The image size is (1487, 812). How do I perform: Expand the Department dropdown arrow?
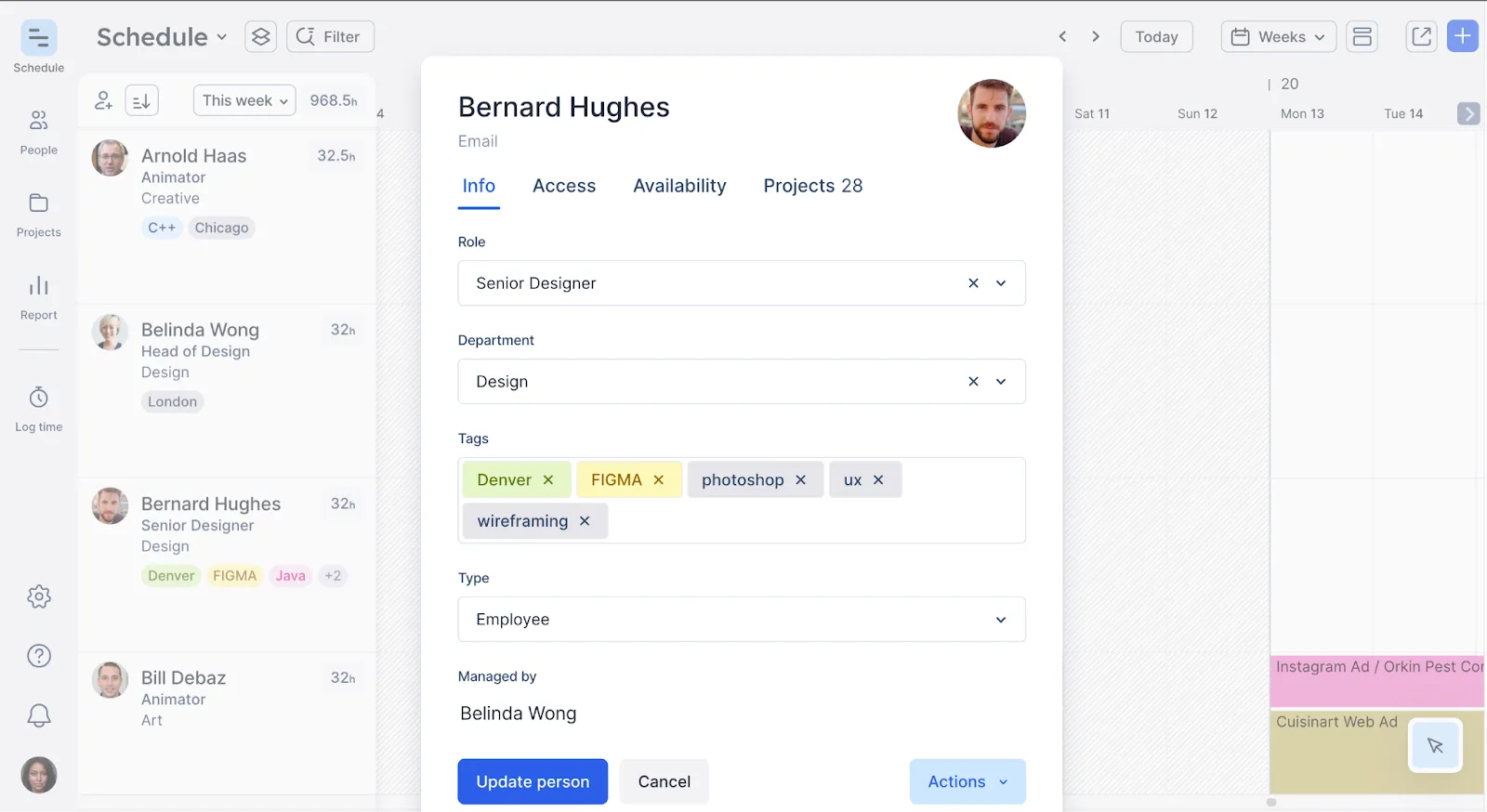(1001, 382)
